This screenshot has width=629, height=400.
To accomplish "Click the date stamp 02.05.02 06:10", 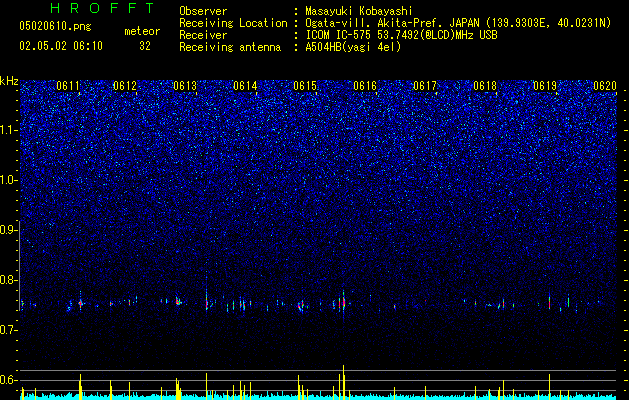I will 61,46.
